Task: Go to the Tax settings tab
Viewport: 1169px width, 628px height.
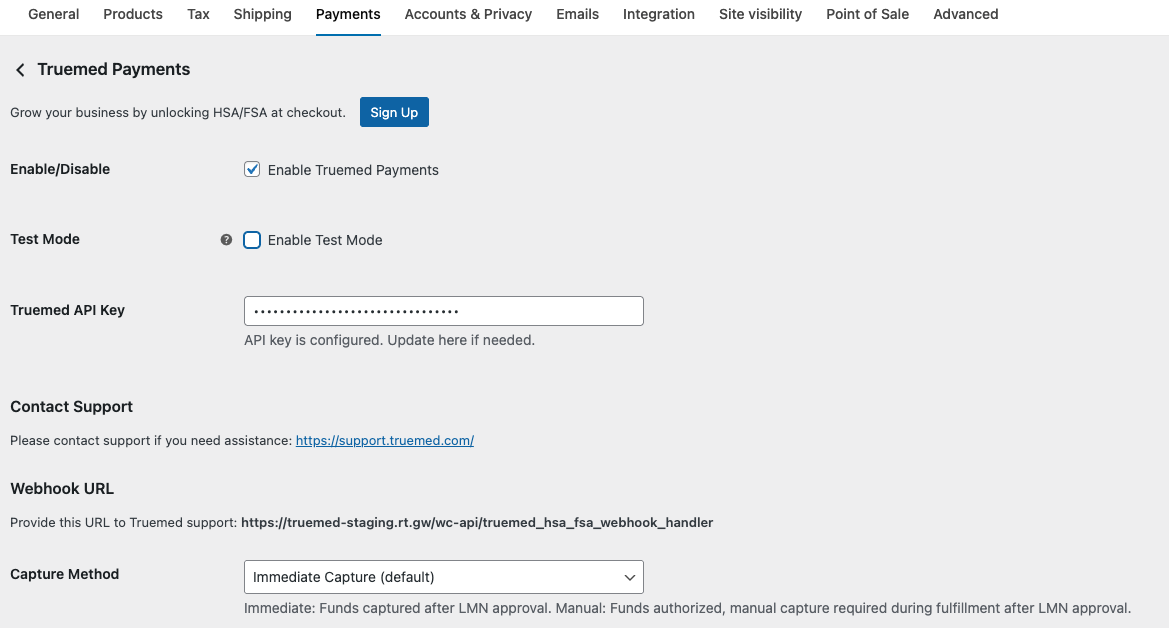Action: [x=197, y=14]
